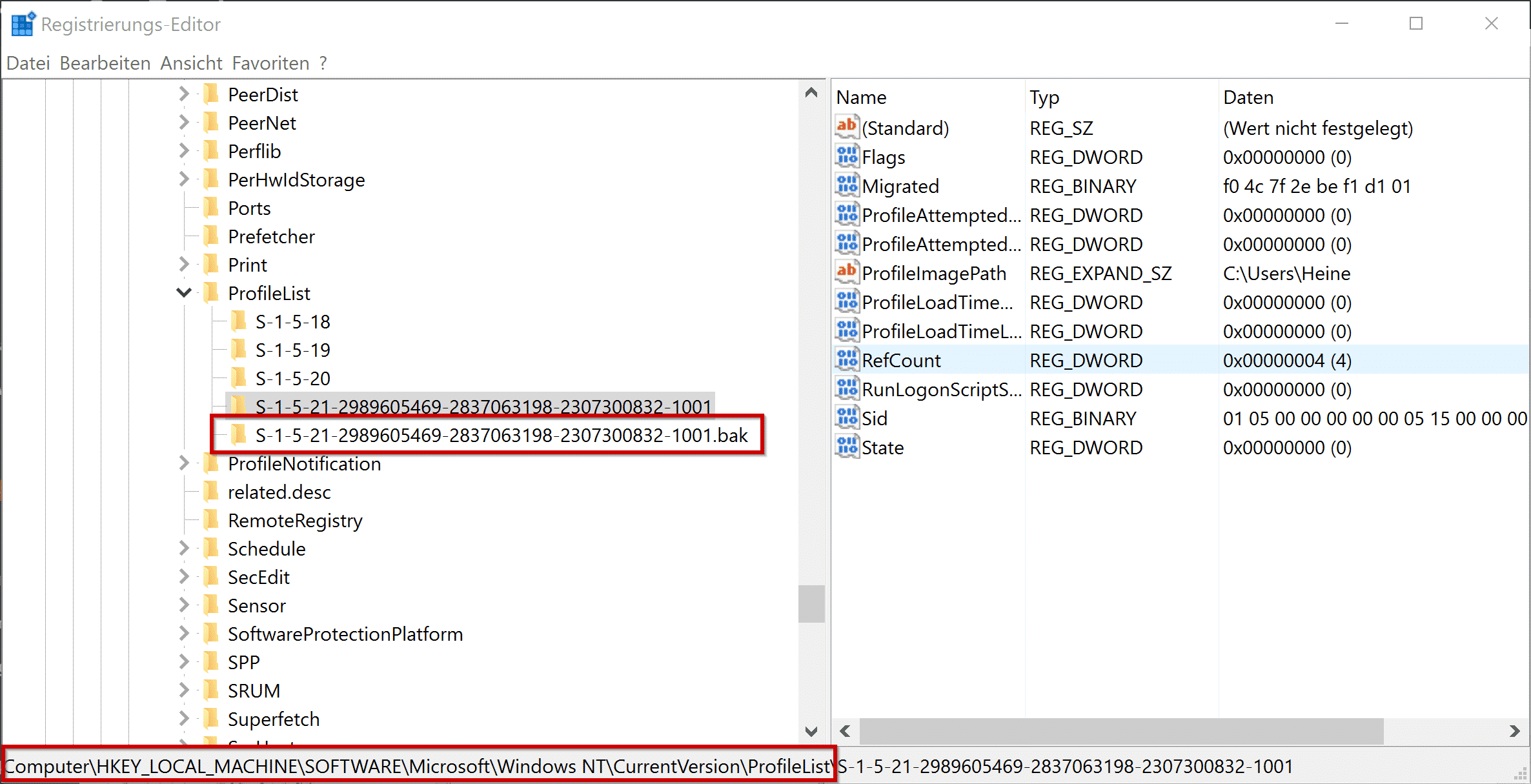The height and width of the screenshot is (784, 1531).
Task: Click the S-1-5-18 folder icon
Action: click(239, 321)
